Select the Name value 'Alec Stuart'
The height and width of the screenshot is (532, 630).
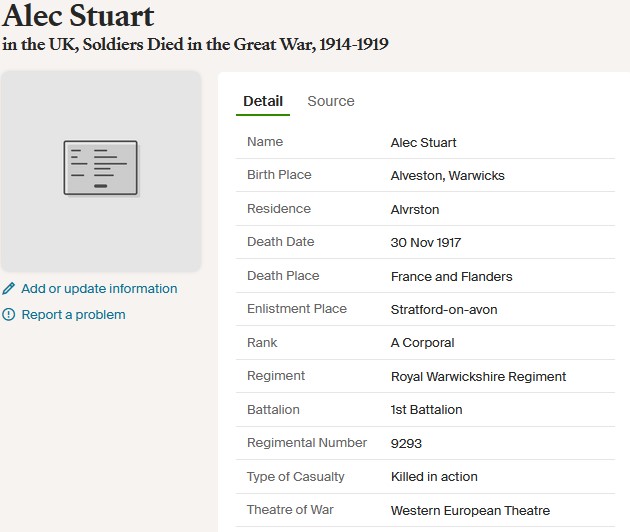[423, 142]
